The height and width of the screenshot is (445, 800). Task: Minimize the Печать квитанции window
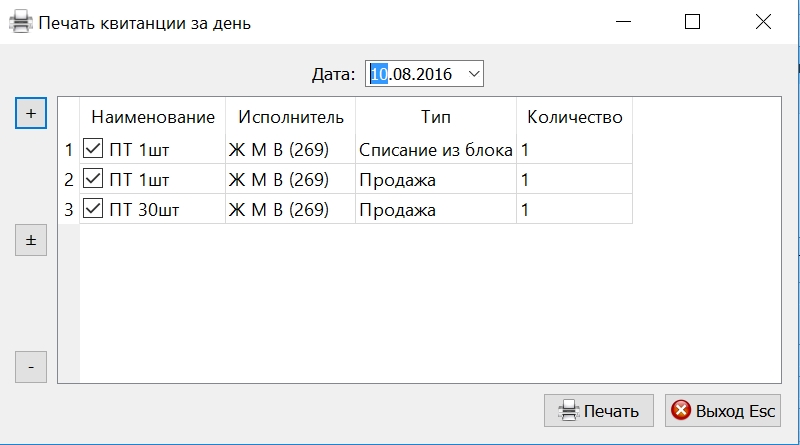point(623,22)
